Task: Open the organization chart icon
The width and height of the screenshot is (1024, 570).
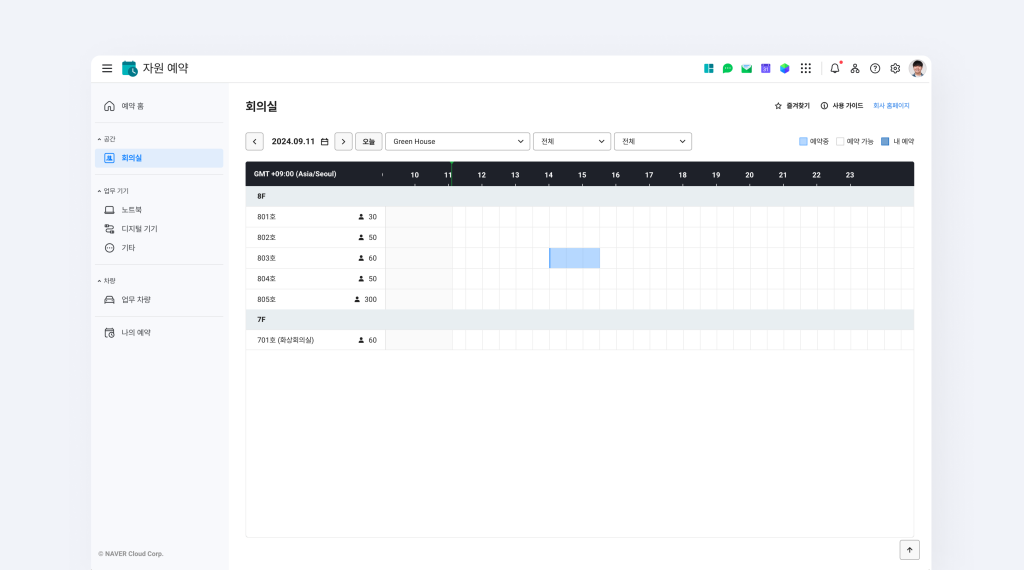Action: [x=855, y=68]
